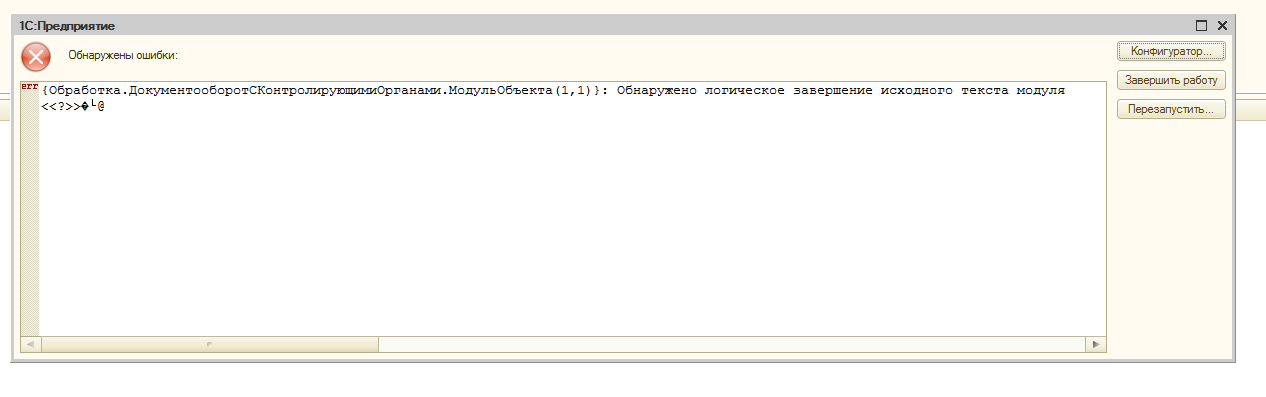Screen dimensions: 1266x397
Task: Click the horizontal scrollbar thumb
Action: click(209, 344)
